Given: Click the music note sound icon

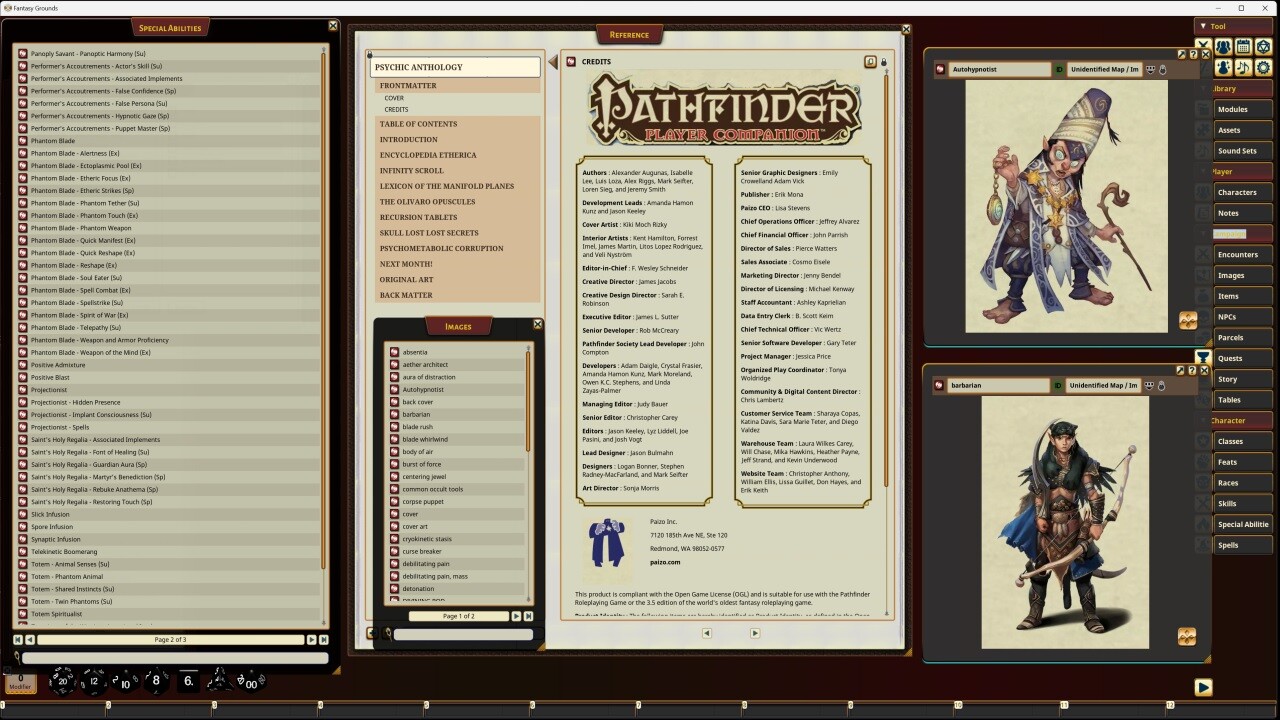Looking at the screenshot, I should (x=1243, y=68).
